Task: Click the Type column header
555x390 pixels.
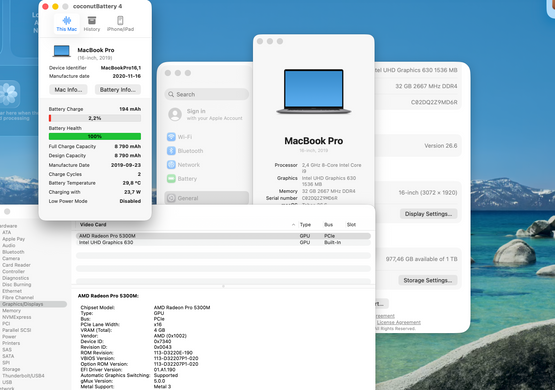Action: (305, 225)
